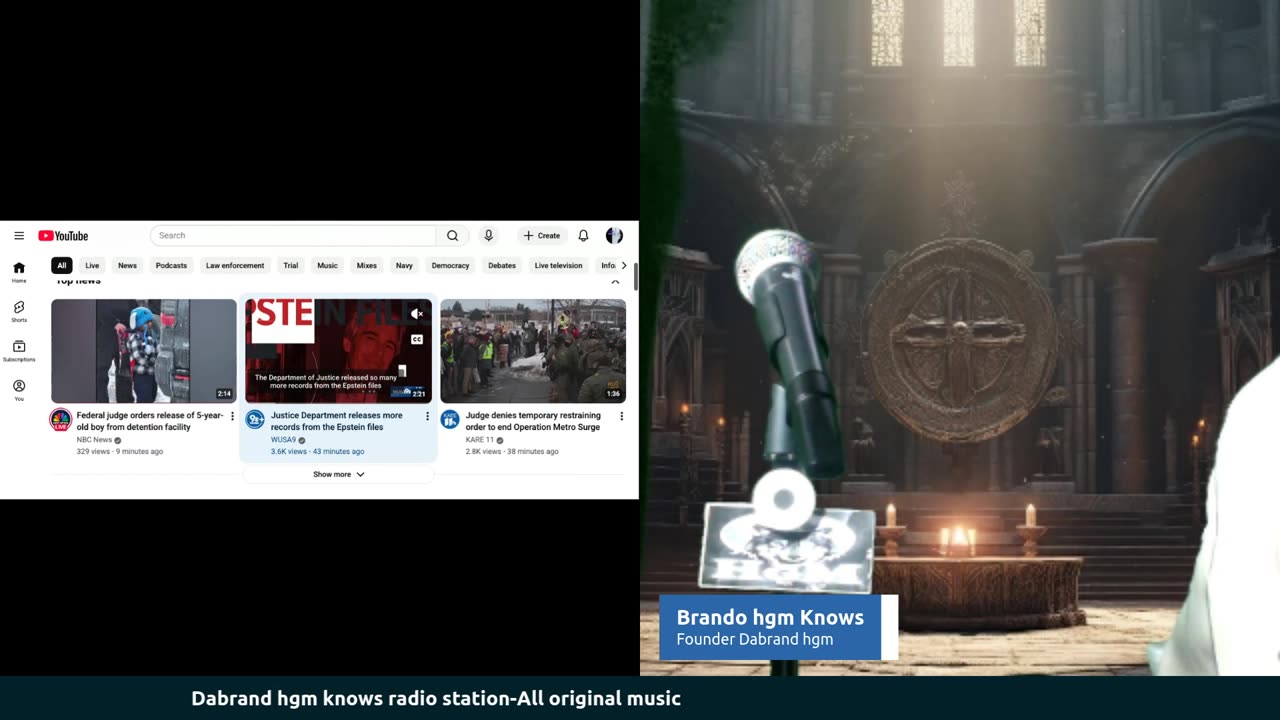Click '329 views • 9 minutes ago' text
Viewport: 1280px width, 720px height.
[x=120, y=452]
